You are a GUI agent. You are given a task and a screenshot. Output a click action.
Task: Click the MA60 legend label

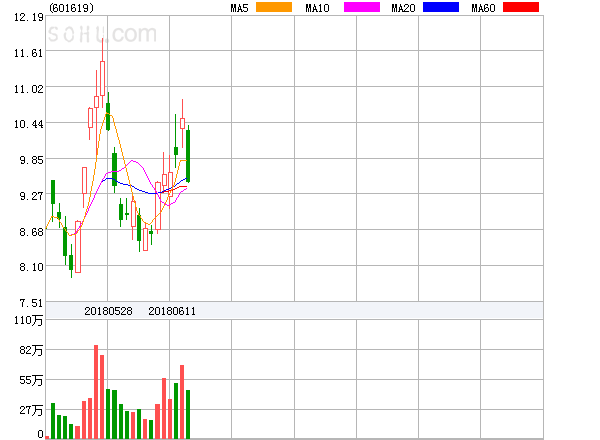(483, 8)
